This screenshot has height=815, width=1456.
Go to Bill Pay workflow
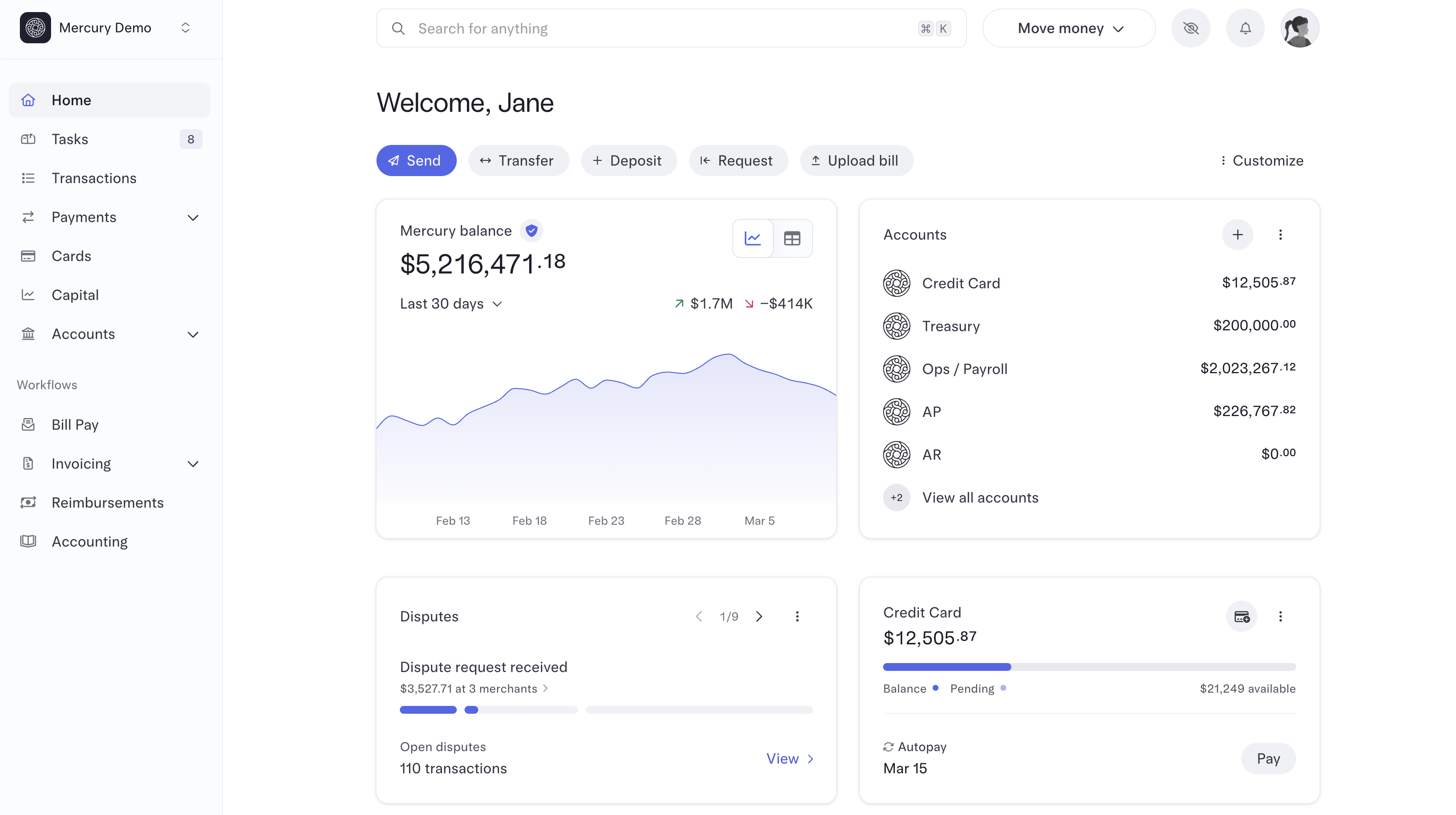coord(74,425)
